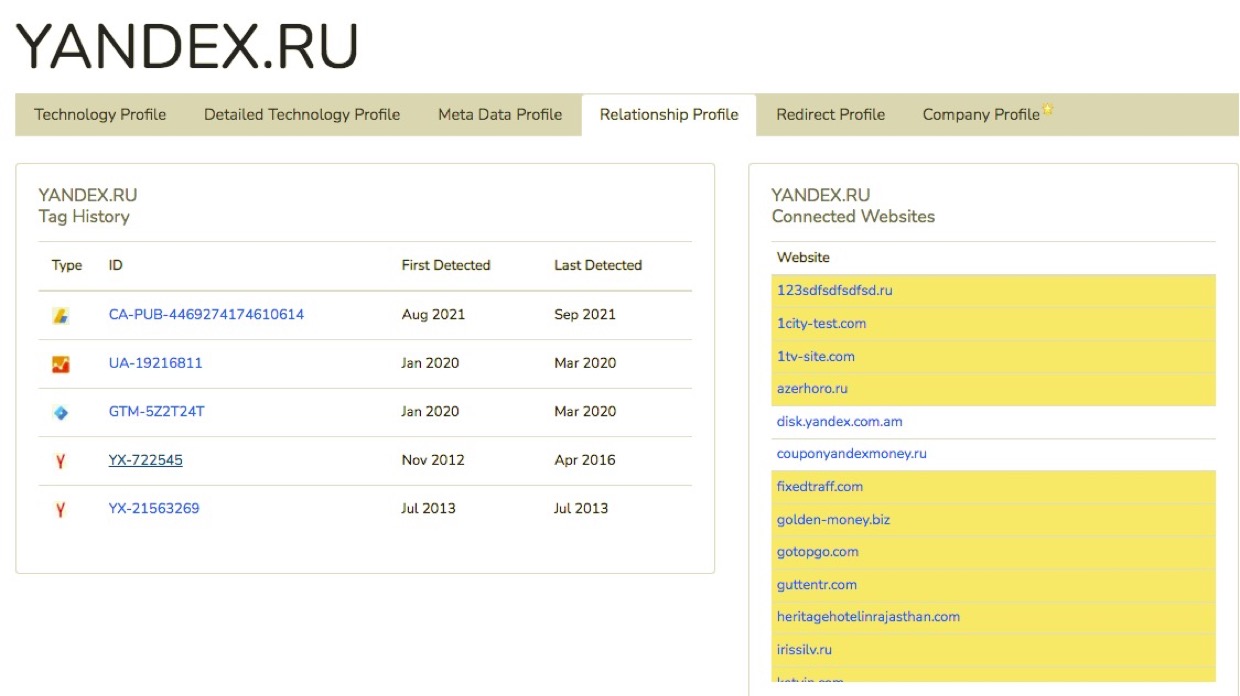Click Jan 2020 date in UA-19216811 row
Viewport: 1240px width, 696px height.
431,364
